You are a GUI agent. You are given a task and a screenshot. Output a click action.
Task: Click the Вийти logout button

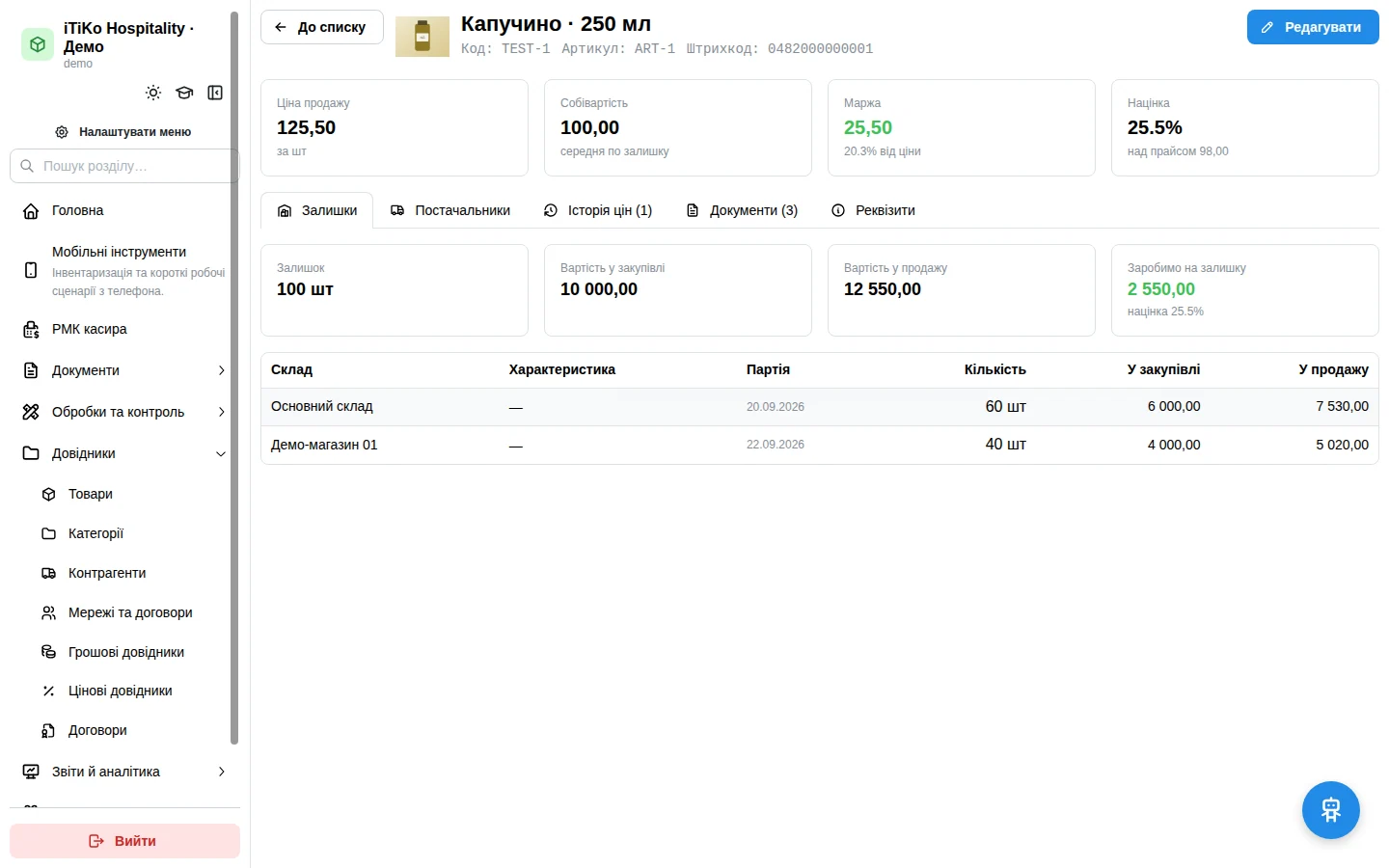[x=124, y=841]
